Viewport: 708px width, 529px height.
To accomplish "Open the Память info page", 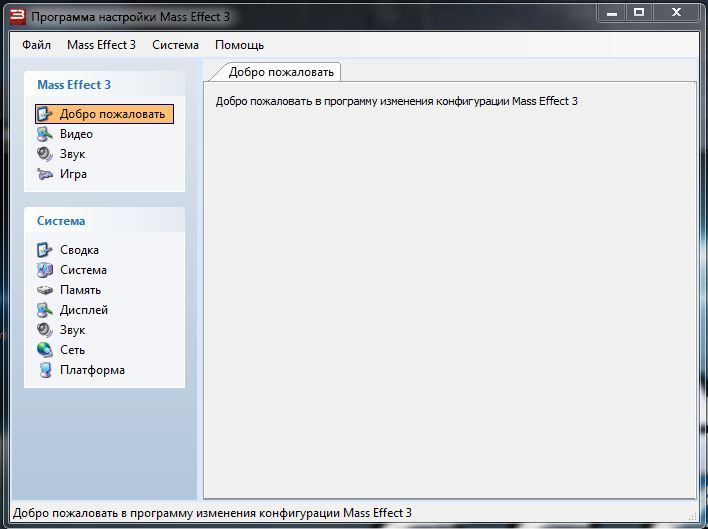I will click(x=80, y=290).
